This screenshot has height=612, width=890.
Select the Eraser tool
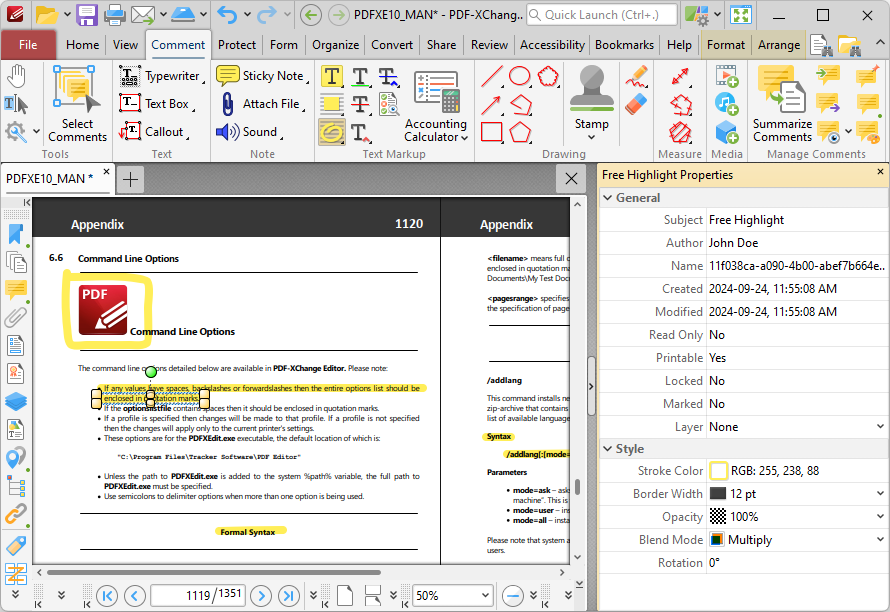[x=637, y=104]
